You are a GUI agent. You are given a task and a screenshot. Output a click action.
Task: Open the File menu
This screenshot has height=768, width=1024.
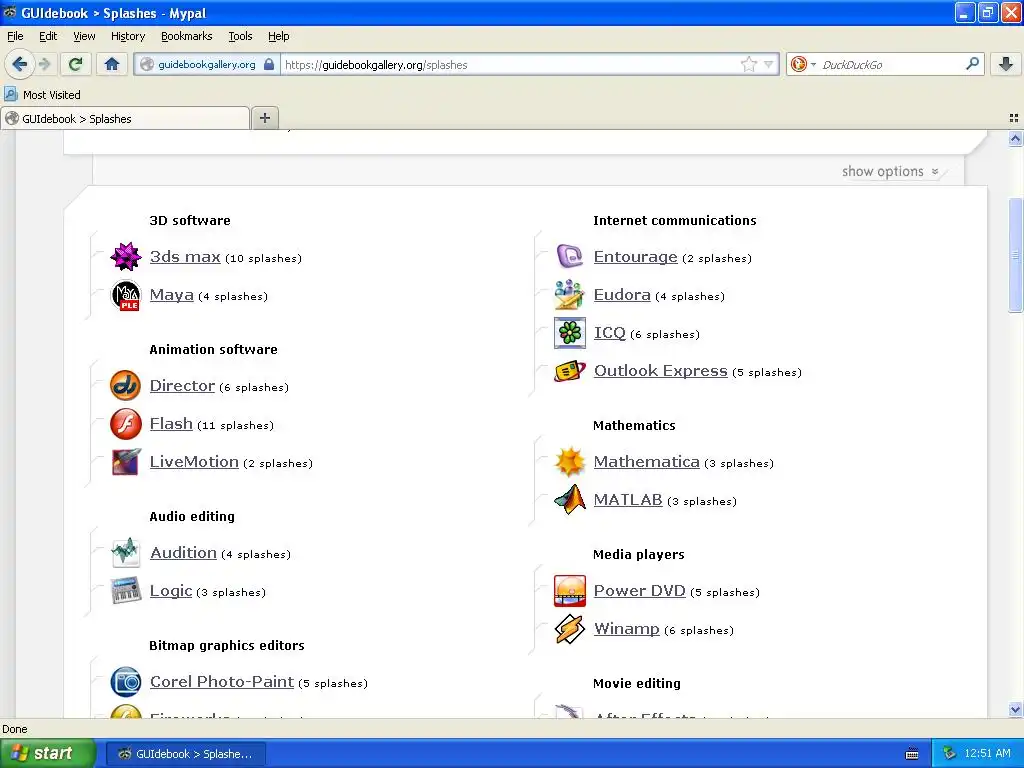[x=15, y=36]
